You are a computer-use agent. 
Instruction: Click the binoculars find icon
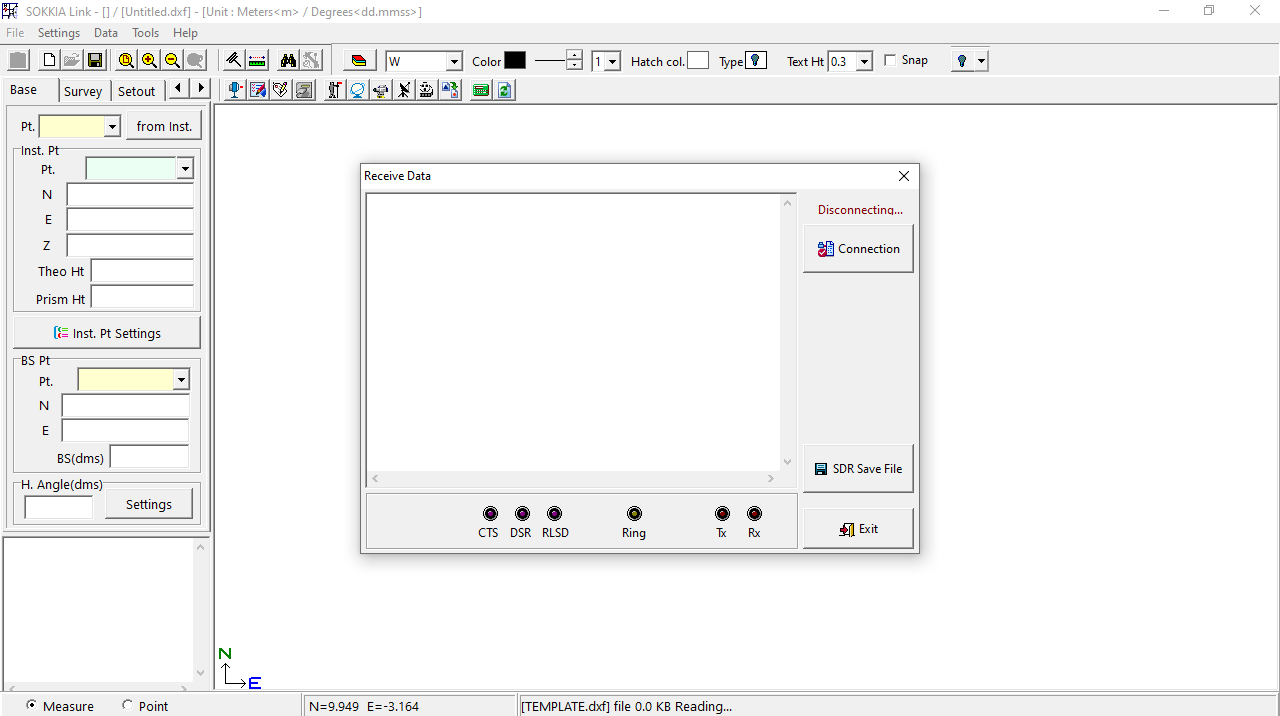point(288,60)
